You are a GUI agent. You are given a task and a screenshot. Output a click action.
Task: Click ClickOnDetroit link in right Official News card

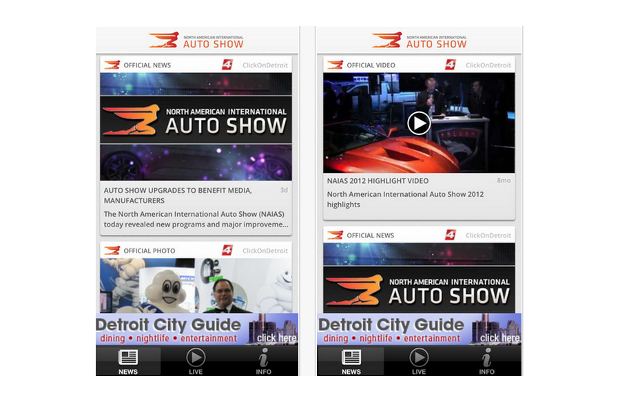click(x=488, y=236)
